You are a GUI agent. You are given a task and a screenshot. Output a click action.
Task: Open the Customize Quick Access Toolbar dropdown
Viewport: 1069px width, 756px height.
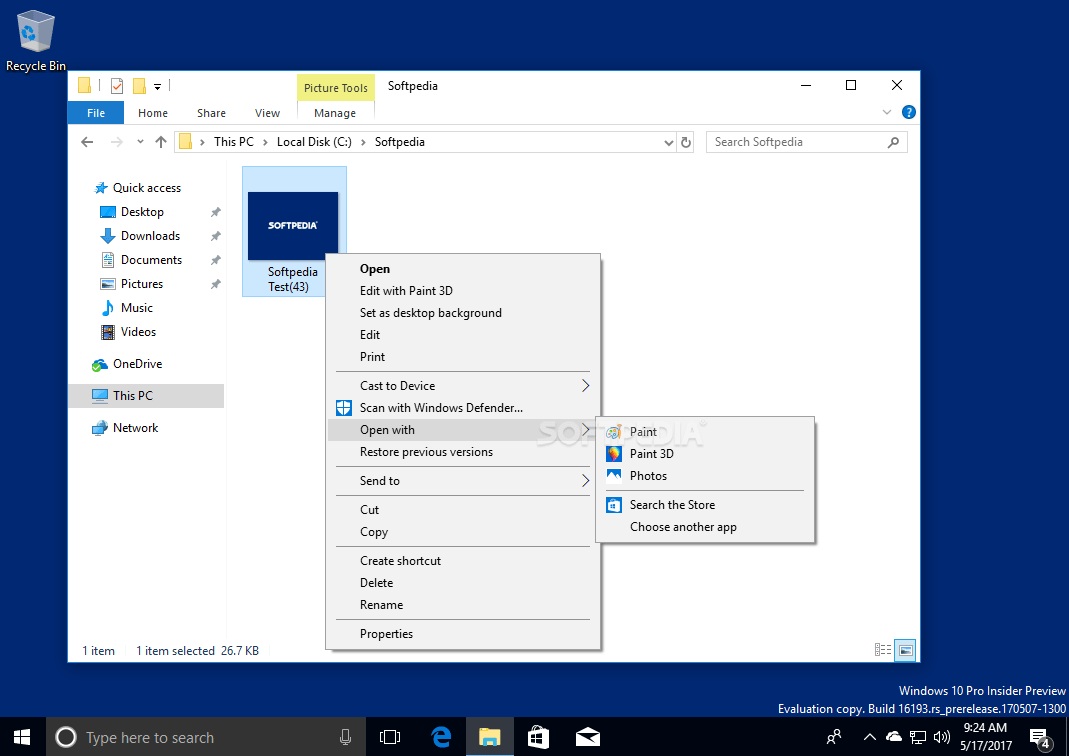pyautogui.click(x=157, y=86)
